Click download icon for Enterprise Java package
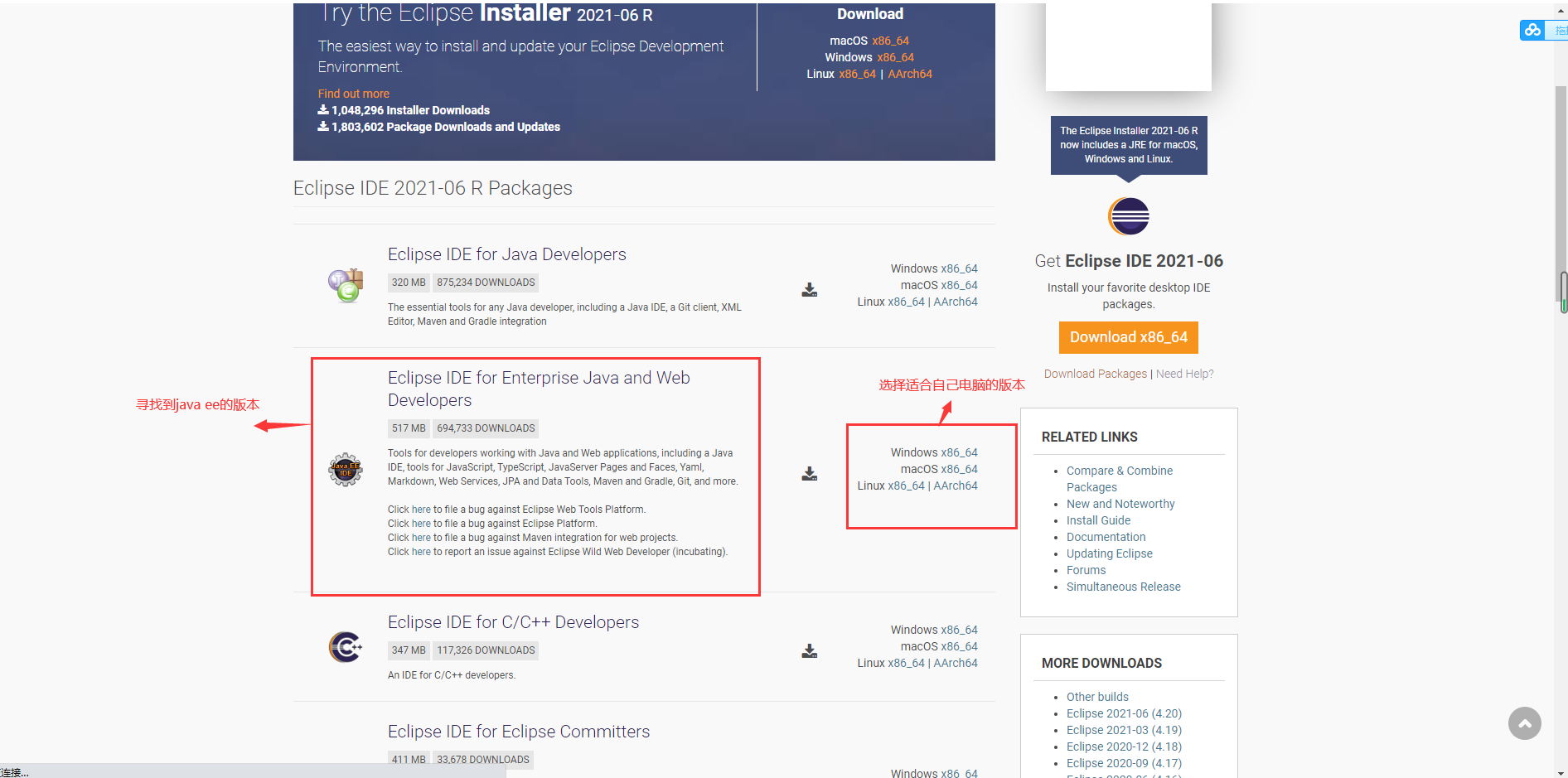The height and width of the screenshot is (778, 1568). coord(810,474)
